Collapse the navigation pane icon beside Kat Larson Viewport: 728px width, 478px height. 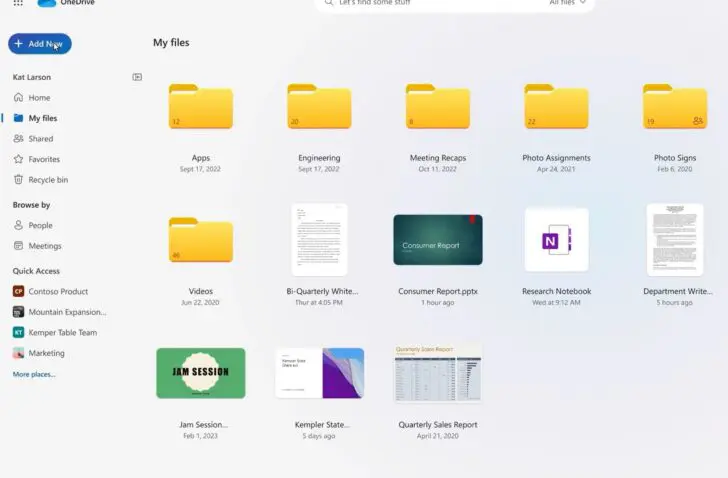pyautogui.click(x=137, y=77)
